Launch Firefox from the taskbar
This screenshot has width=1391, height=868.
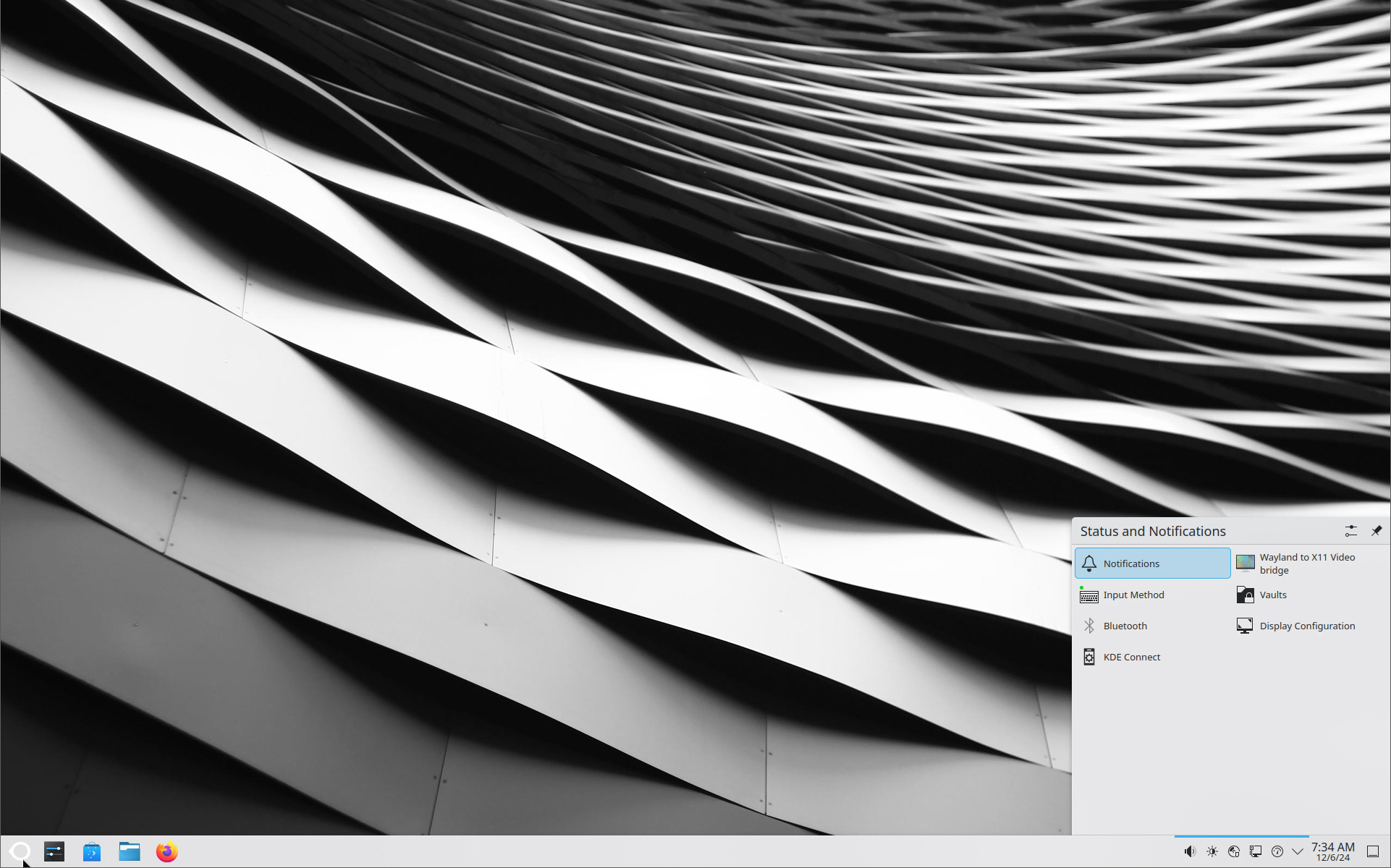[x=166, y=851]
